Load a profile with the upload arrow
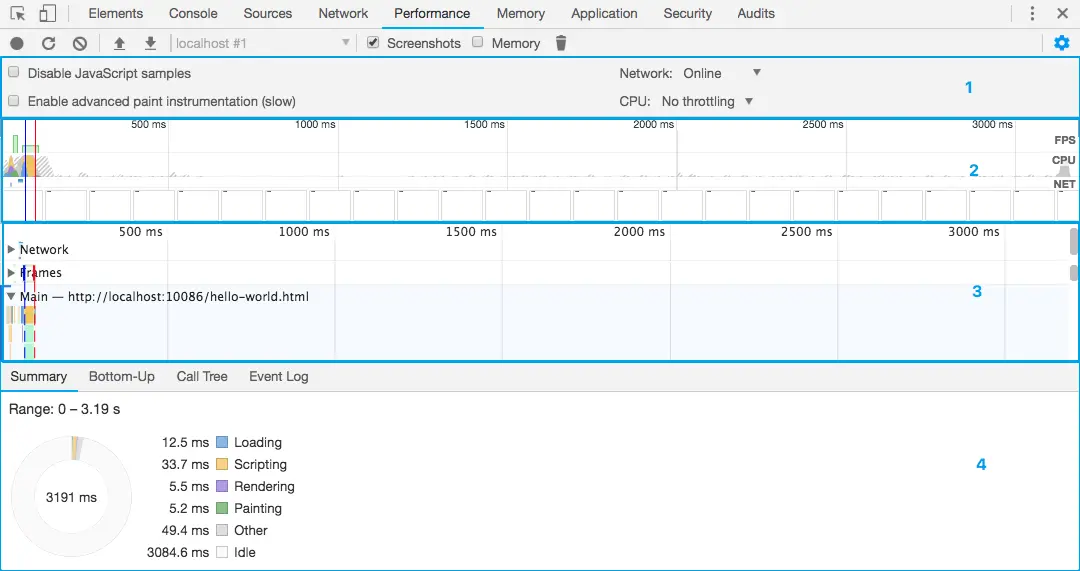Image resolution: width=1080 pixels, height=571 pixels. coord(119,43)
